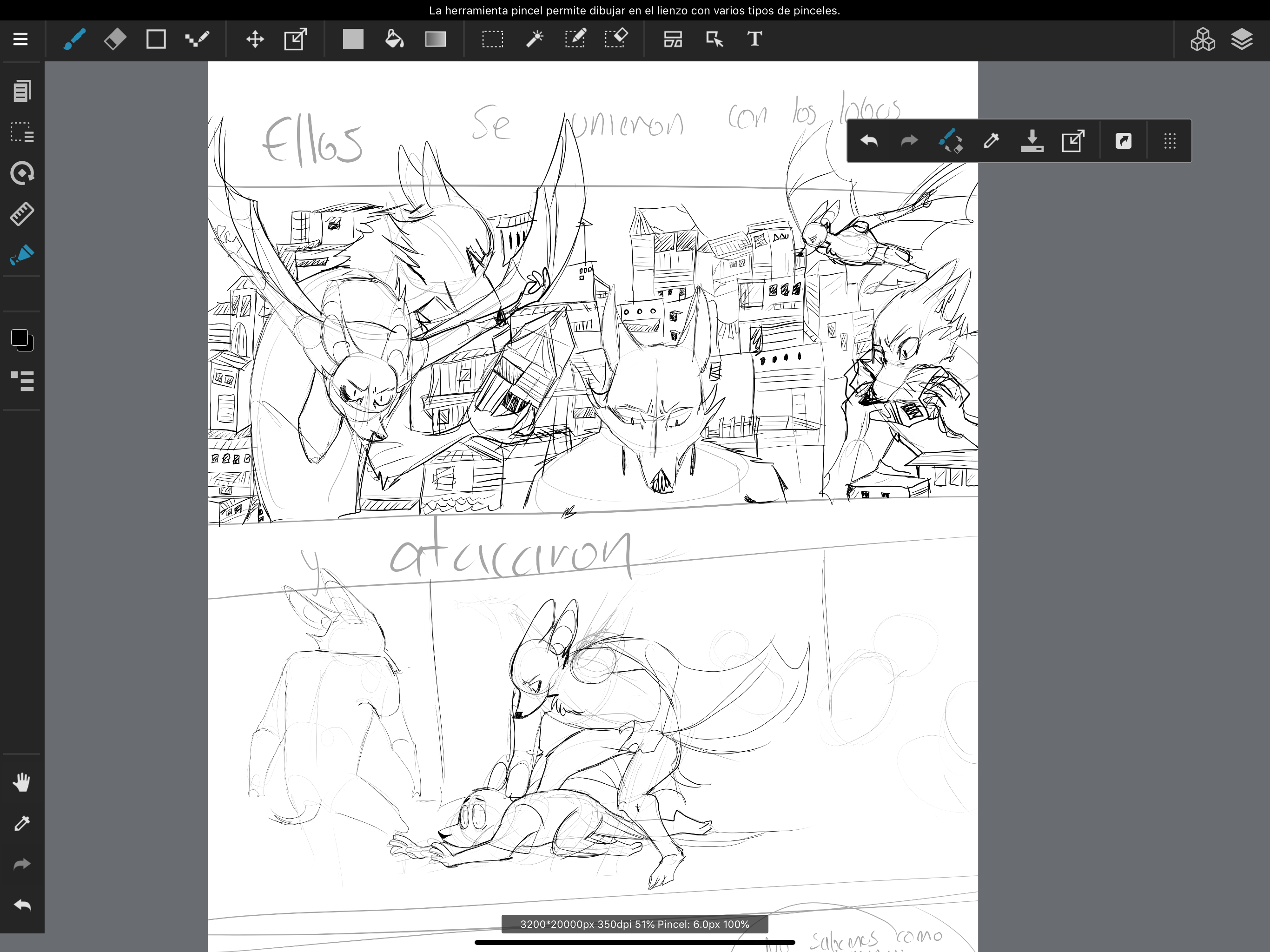Select the Gradient tool

pos(435,39)
